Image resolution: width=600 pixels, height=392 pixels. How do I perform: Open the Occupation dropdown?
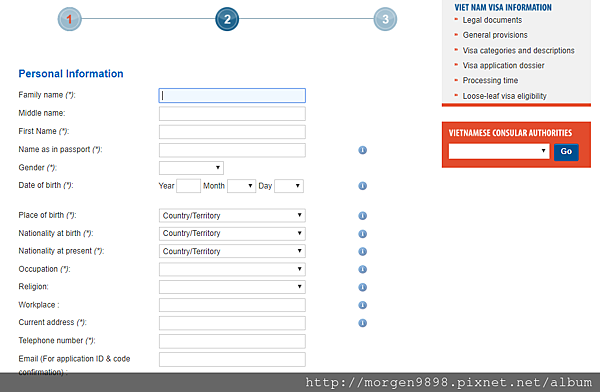click(x=232, y=269)
